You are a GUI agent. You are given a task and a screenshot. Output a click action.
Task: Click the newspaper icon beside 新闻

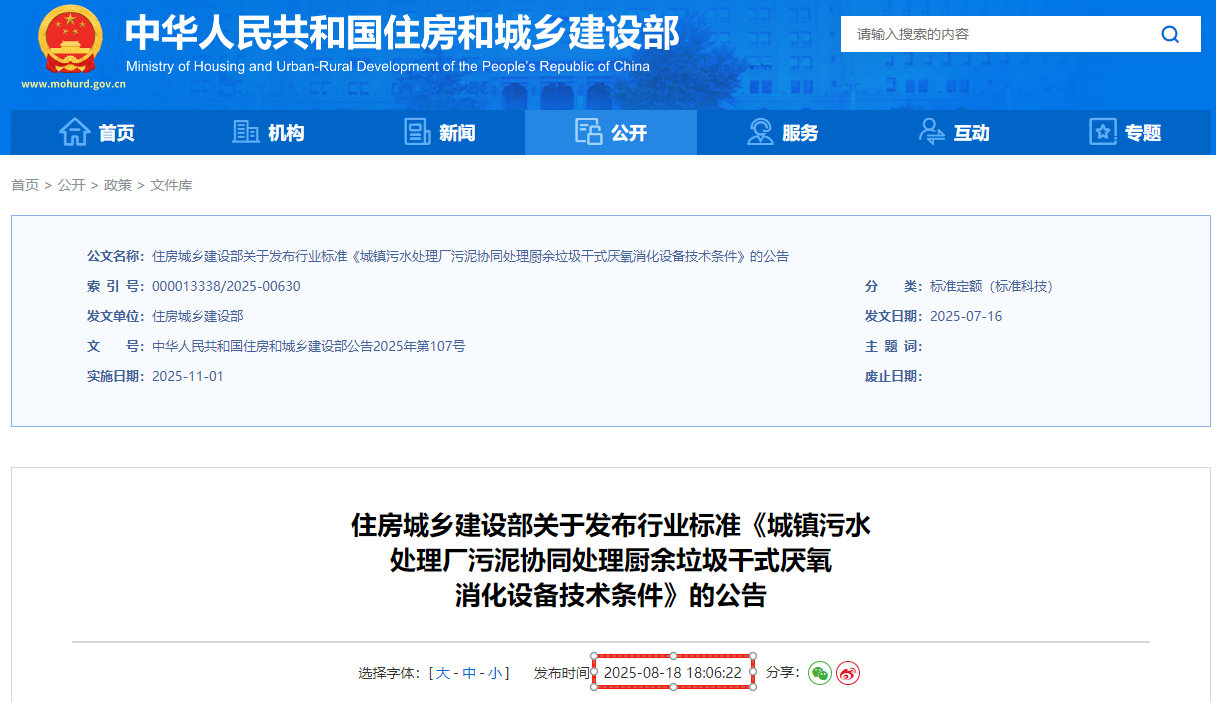pos(417,132)
